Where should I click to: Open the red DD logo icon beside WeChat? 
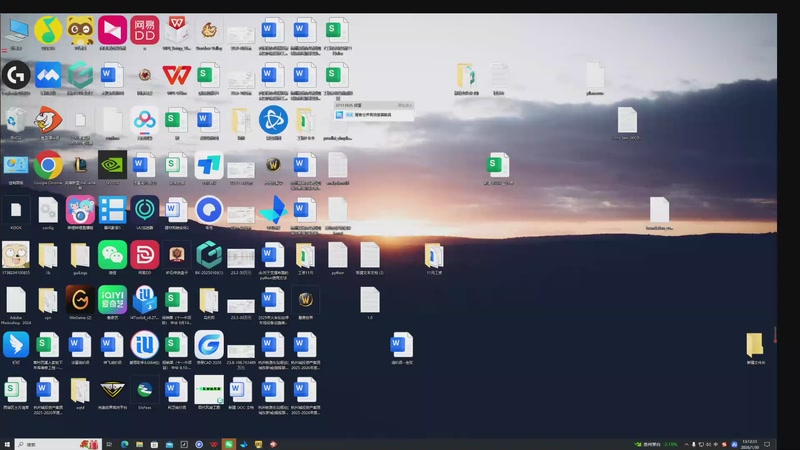coord(144,257)
